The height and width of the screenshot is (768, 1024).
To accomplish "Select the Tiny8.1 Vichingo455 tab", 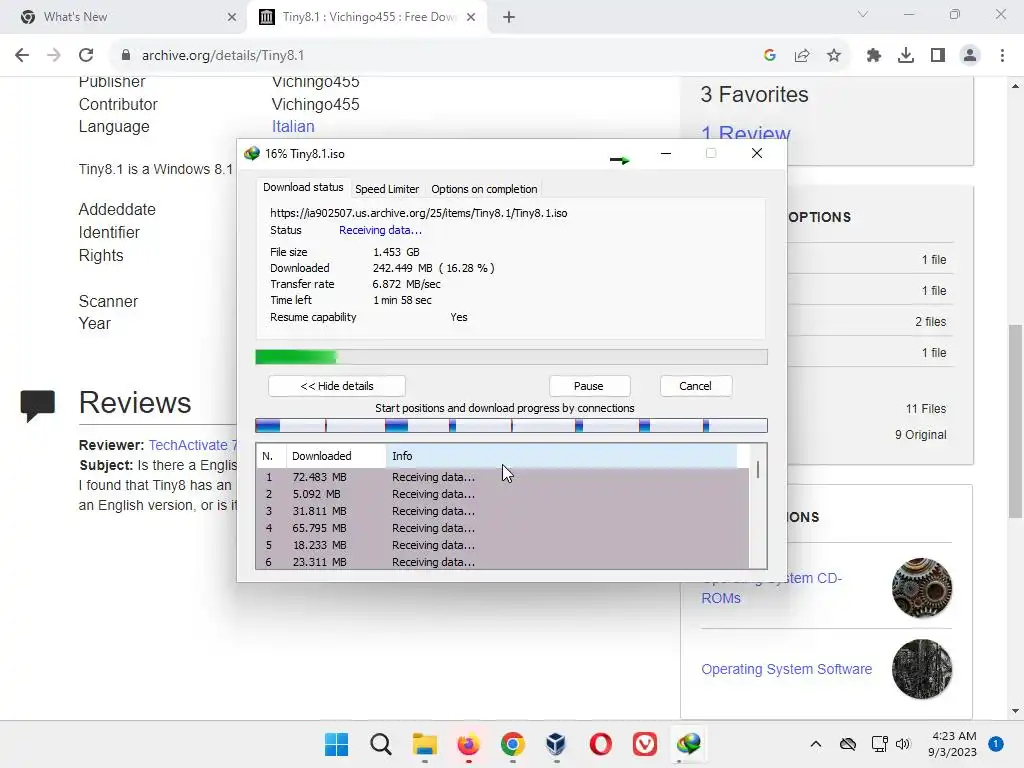I will coord(369,17).
